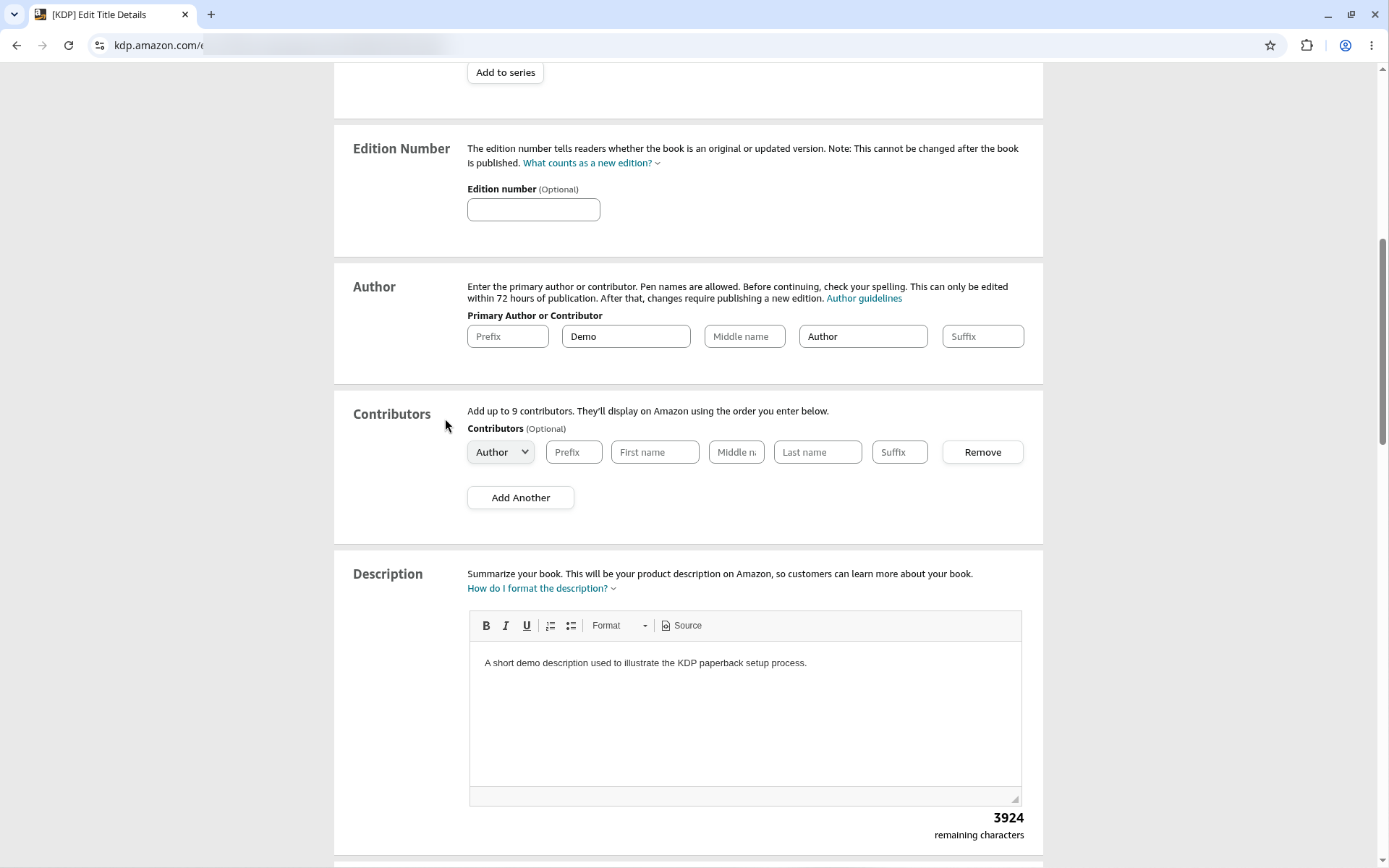This screenshot has width=1389, height=868.
Task: Click inside the description text area
Action: [746, 714]
